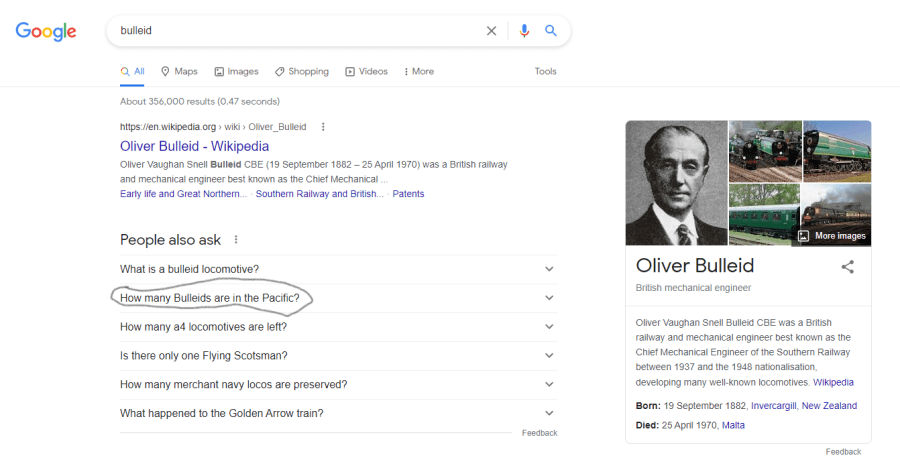Expand "How many a4 locomotives are left?"
Viewport: 900px width, 470px height.
548,327
